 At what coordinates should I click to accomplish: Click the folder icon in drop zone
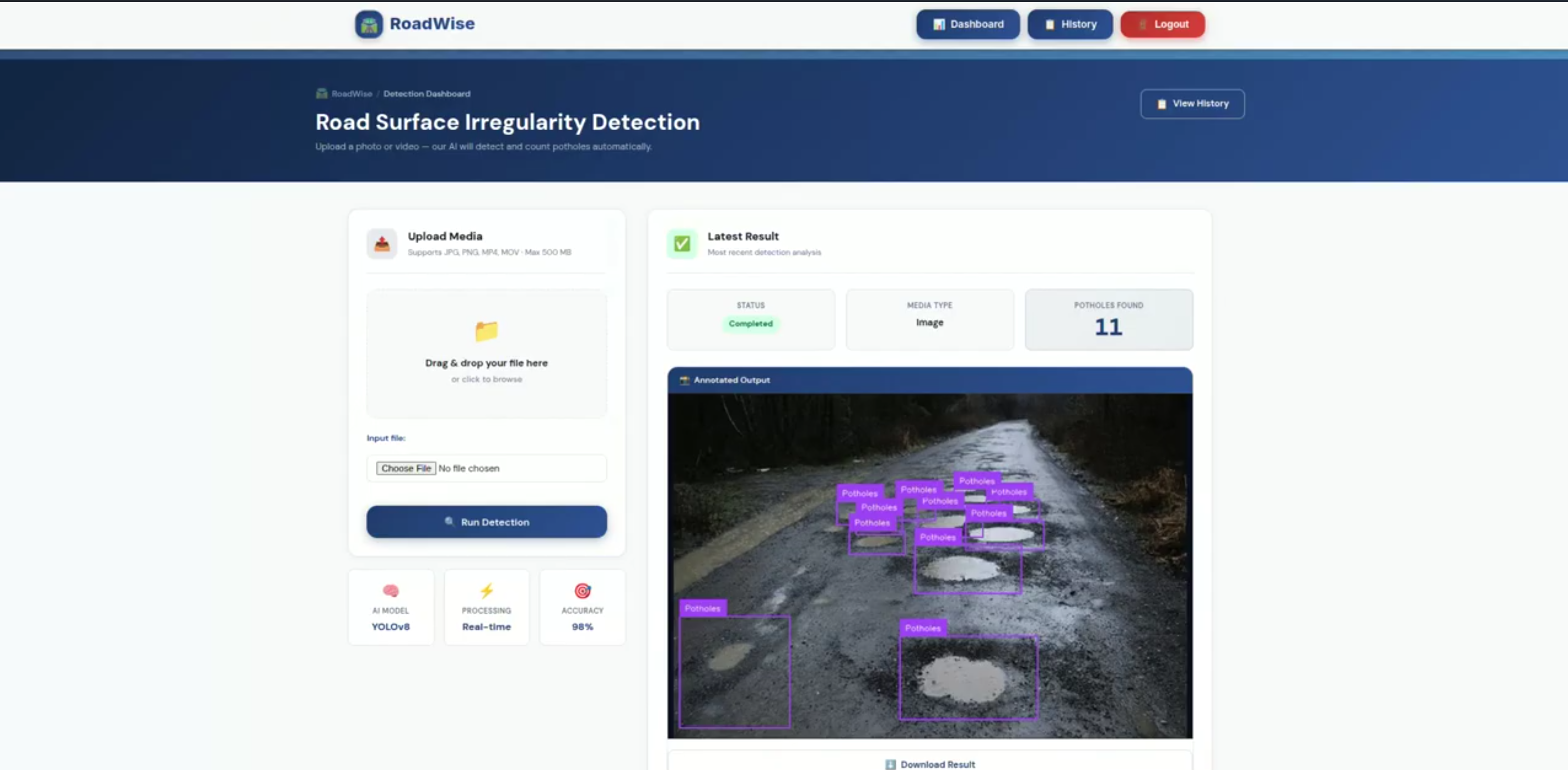coord(486,331)
